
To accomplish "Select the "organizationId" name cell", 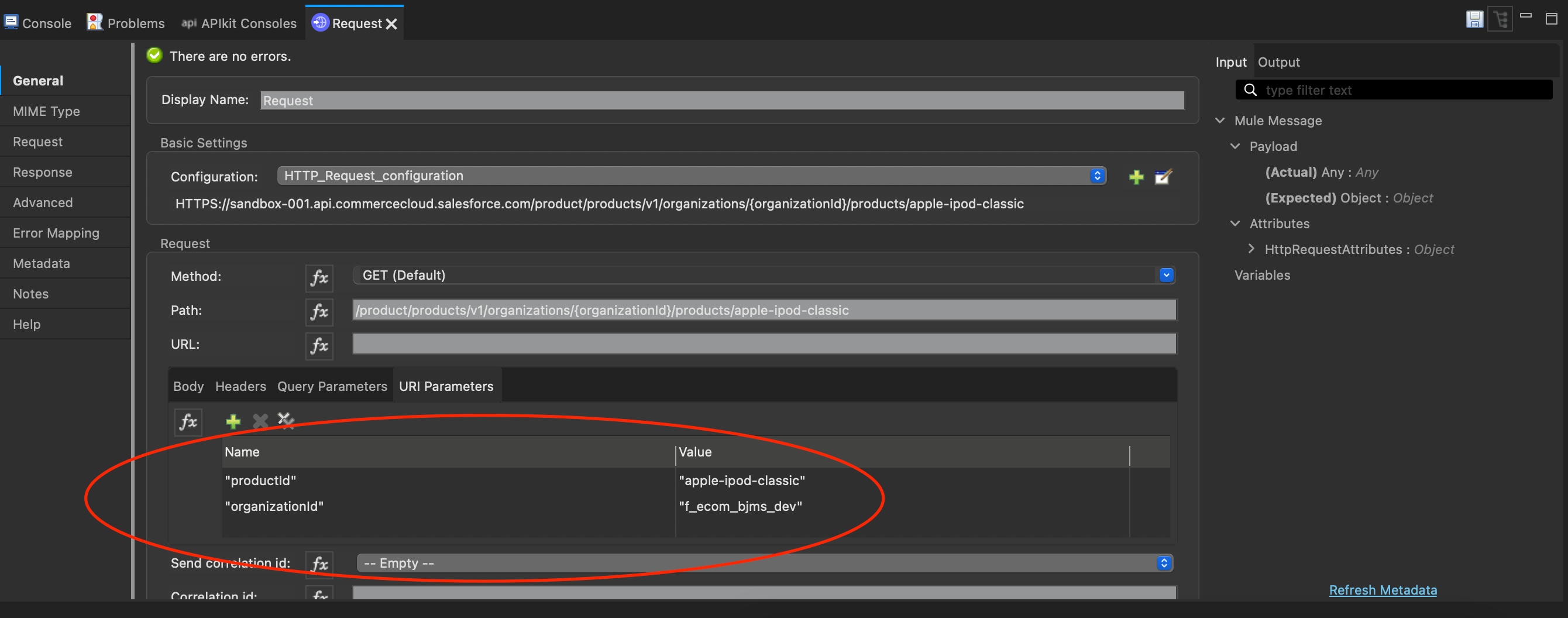I will [274, 506].
